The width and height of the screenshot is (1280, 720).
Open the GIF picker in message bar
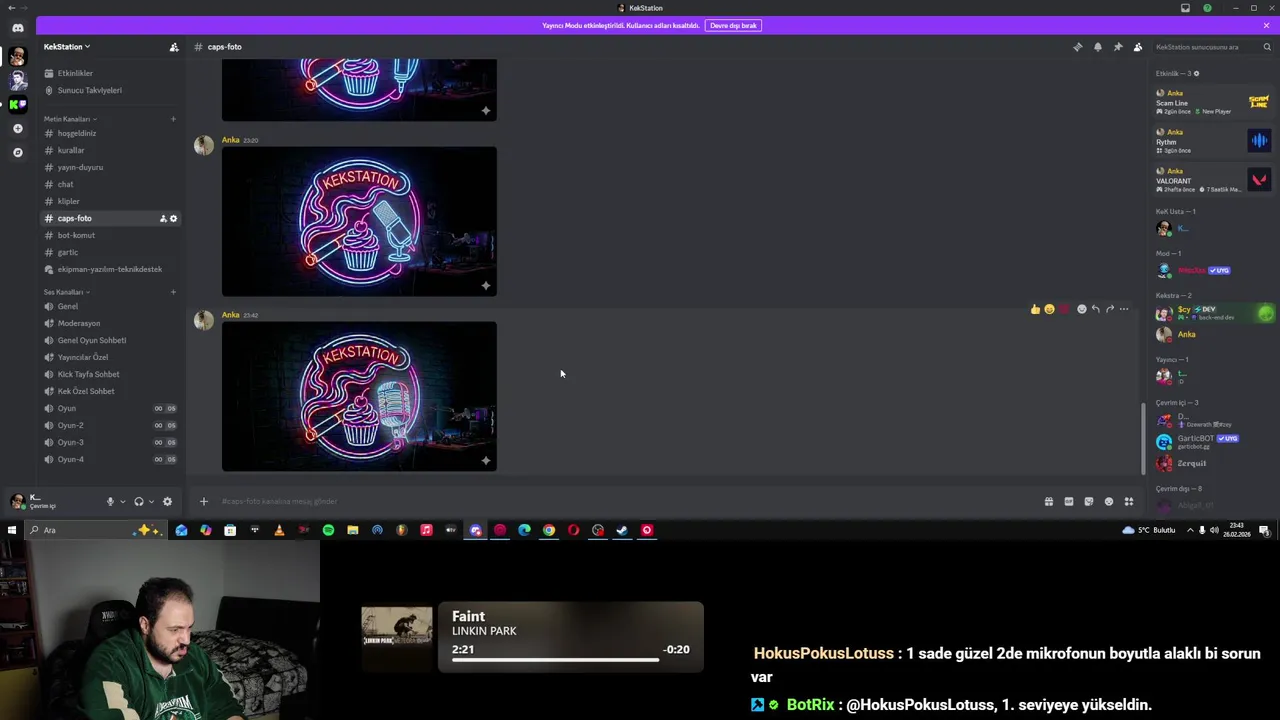pyautogui.click(x=1068, y=502)
